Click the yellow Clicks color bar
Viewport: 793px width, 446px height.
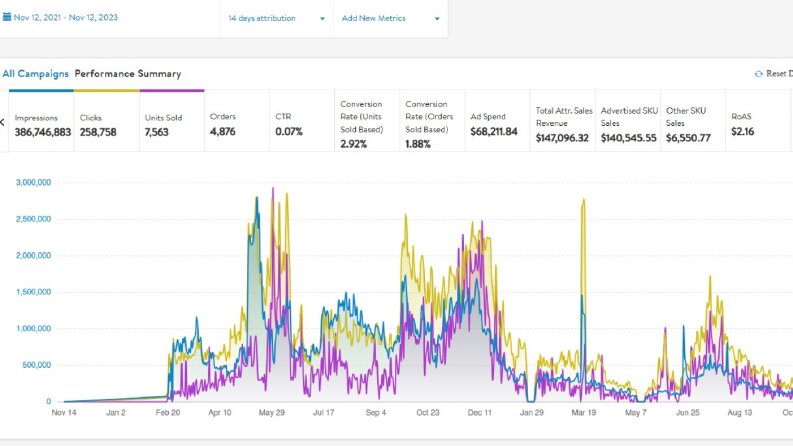107,91
